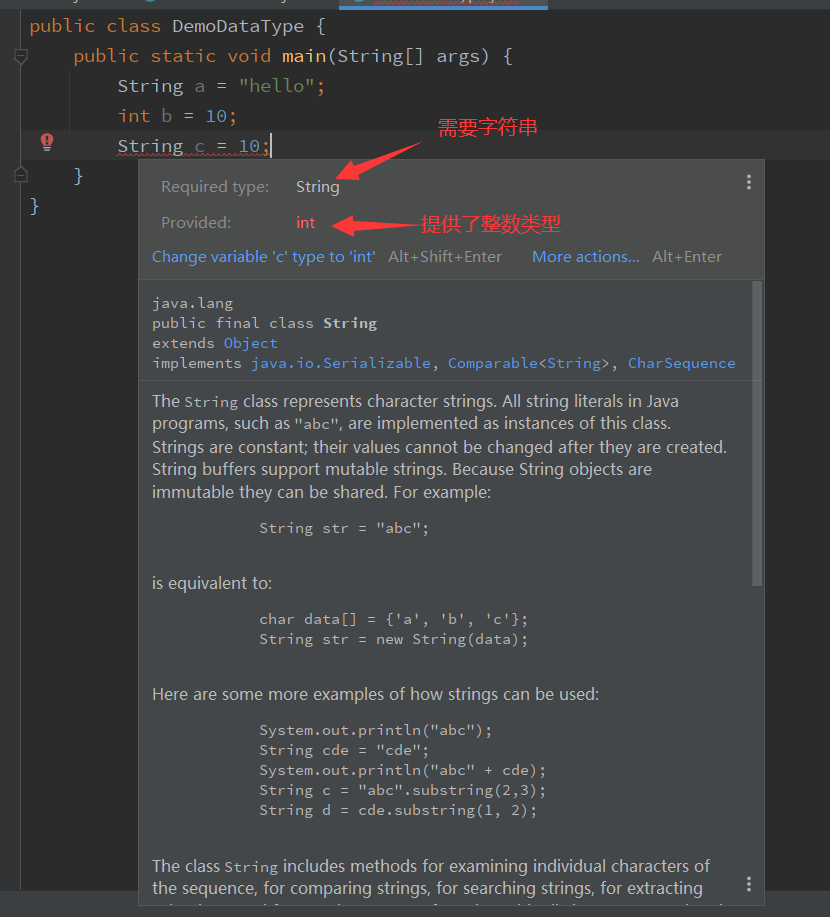Open the java.io.Serializable link
The image size is (830, 917).
click(x=341, y=363)
